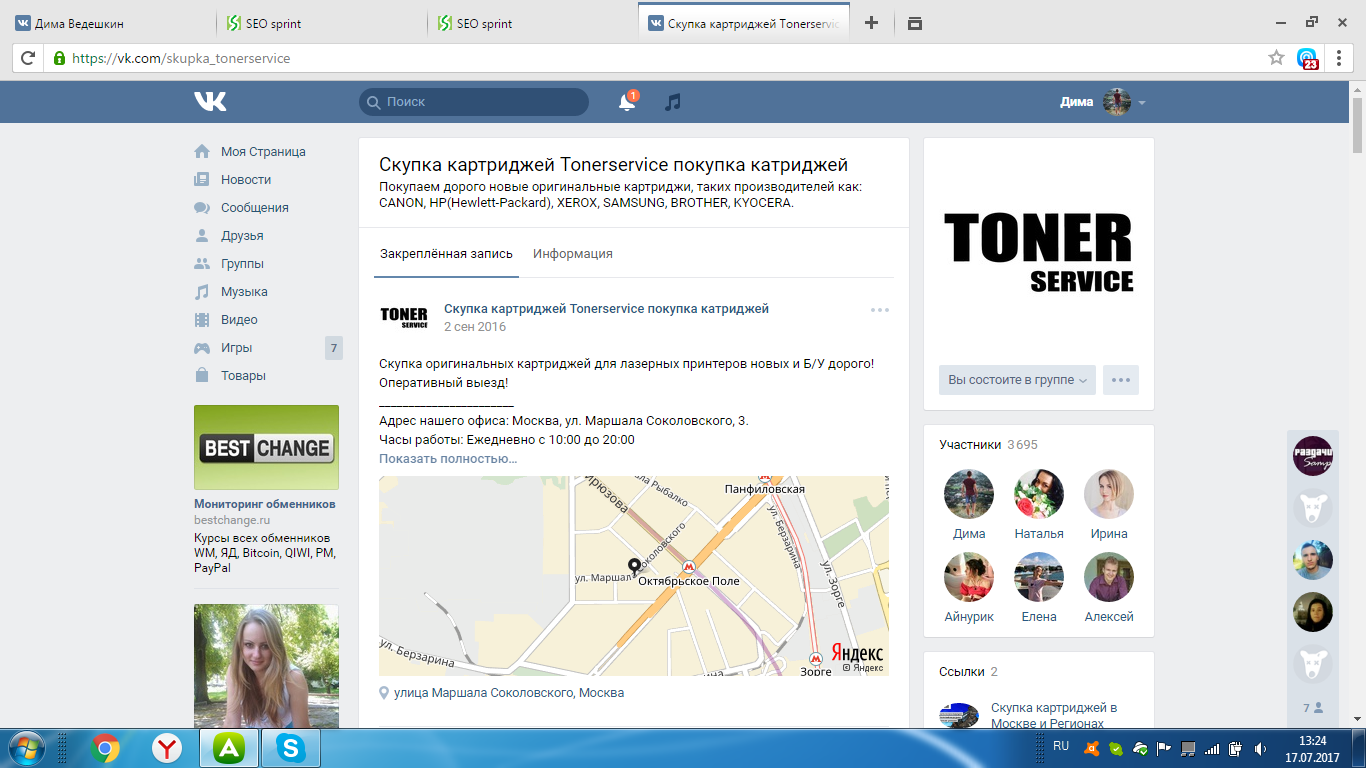Go to Сообщения in left menu

coord(254,208)
